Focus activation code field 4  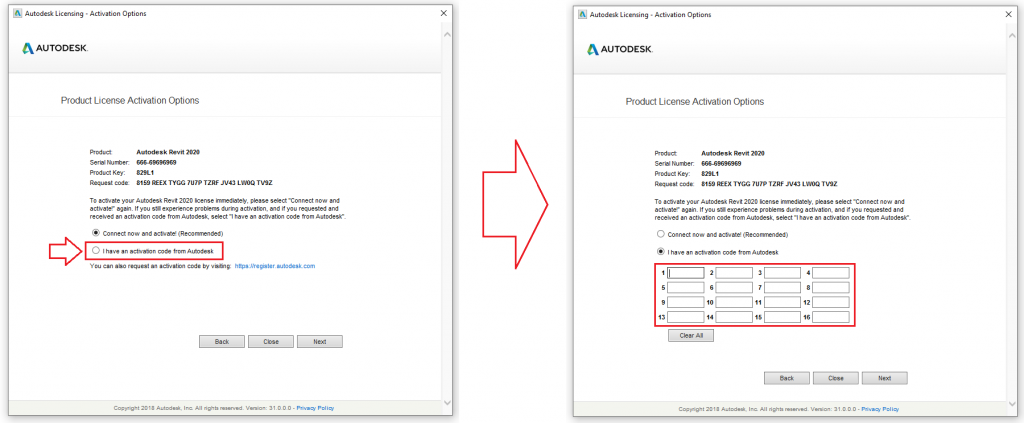[831, 273]
